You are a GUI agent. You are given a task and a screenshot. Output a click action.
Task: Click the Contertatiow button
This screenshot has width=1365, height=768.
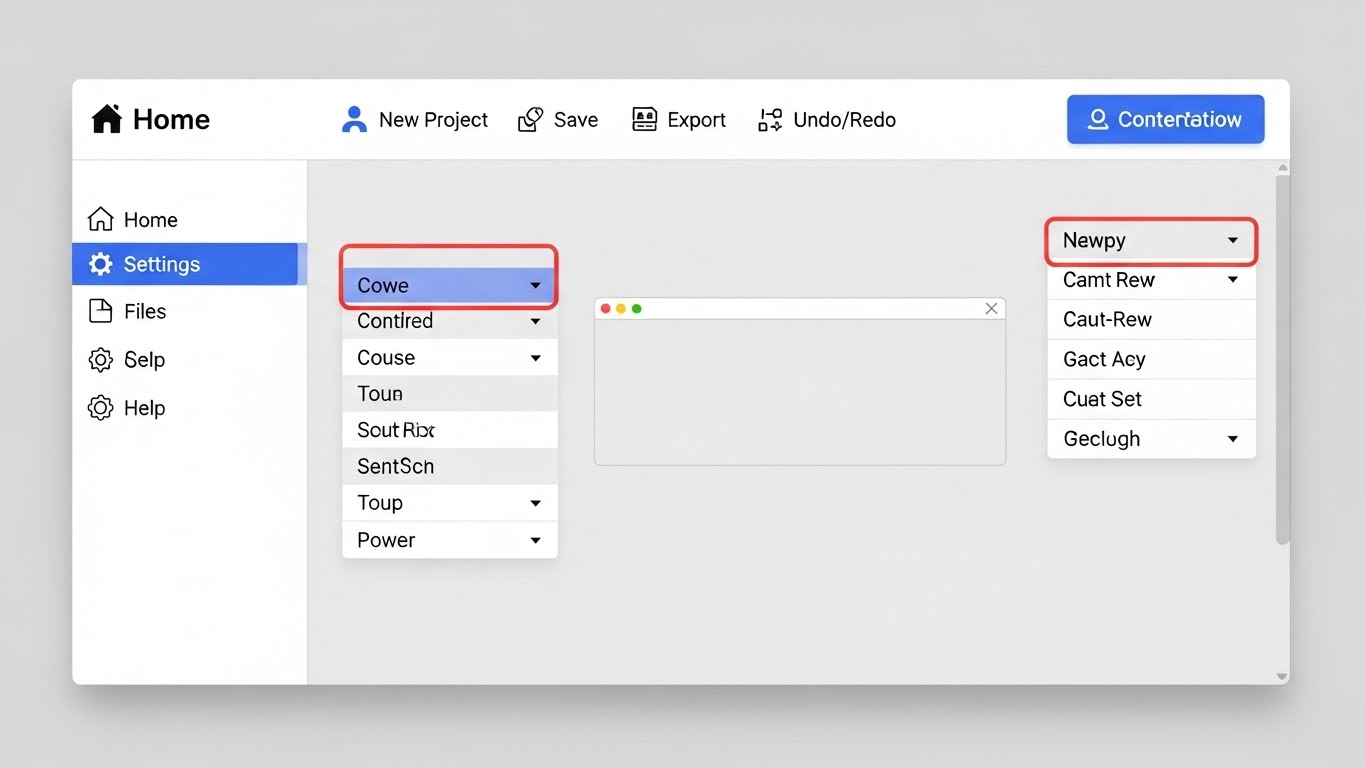point(1165,119)
